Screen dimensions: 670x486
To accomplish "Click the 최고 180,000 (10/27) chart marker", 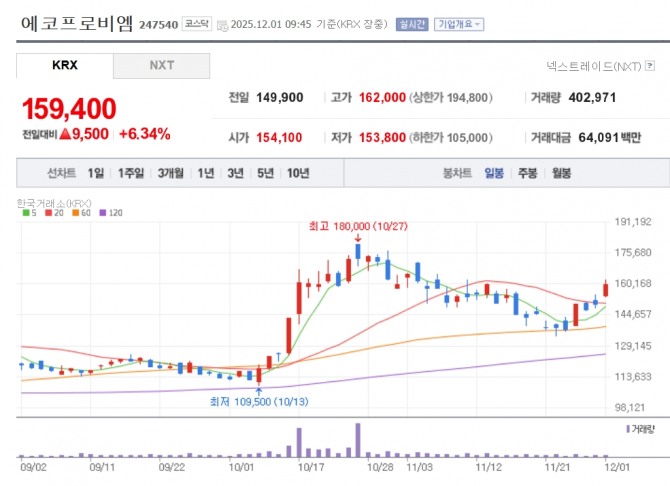I will point(358,226).
